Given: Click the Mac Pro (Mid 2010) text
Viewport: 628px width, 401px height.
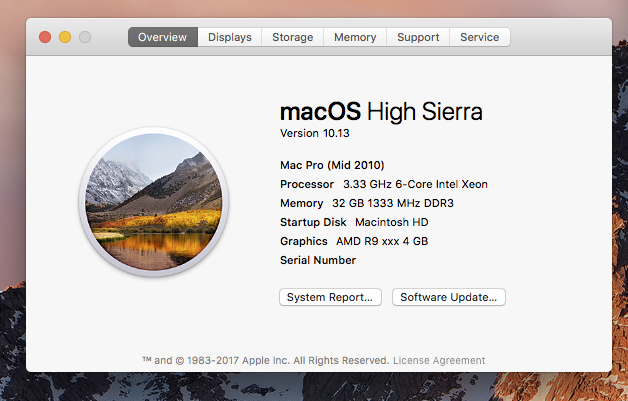Looking at the screenshot, I should point(332,165).
